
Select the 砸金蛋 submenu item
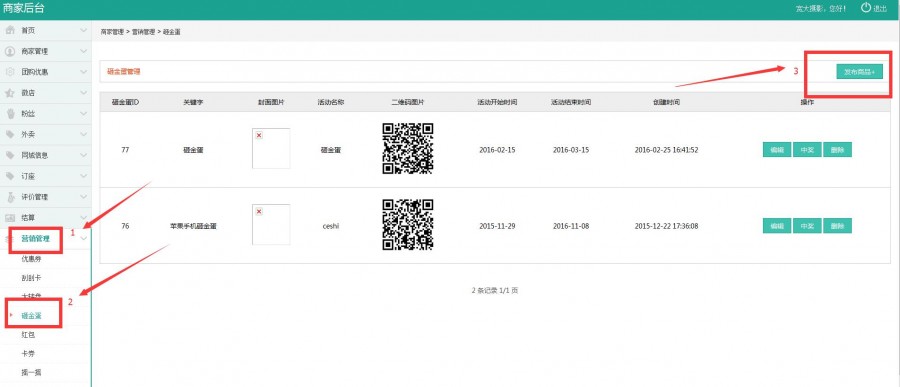(31, 315)
